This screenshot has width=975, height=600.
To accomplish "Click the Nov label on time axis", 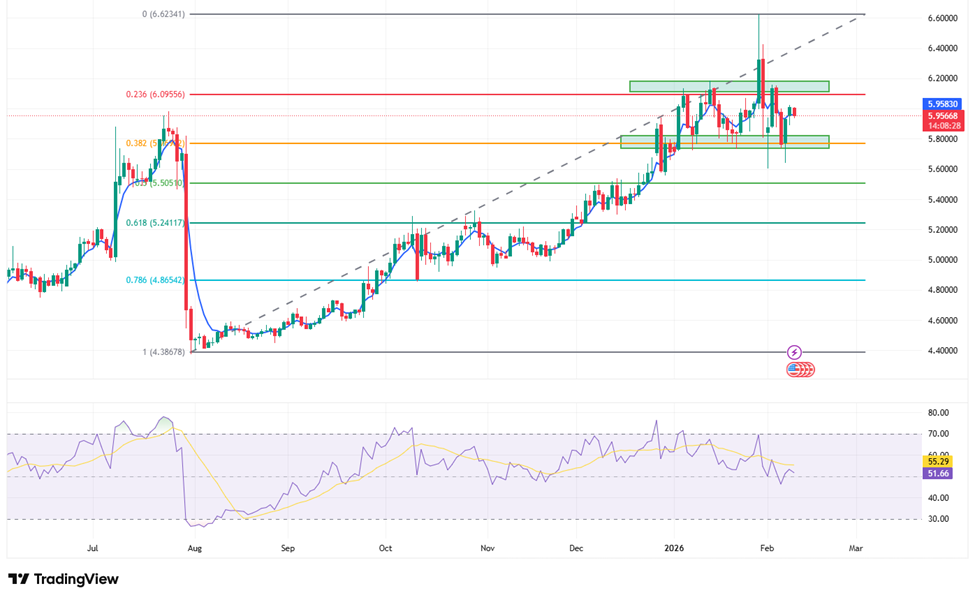I will click(488, 548).
